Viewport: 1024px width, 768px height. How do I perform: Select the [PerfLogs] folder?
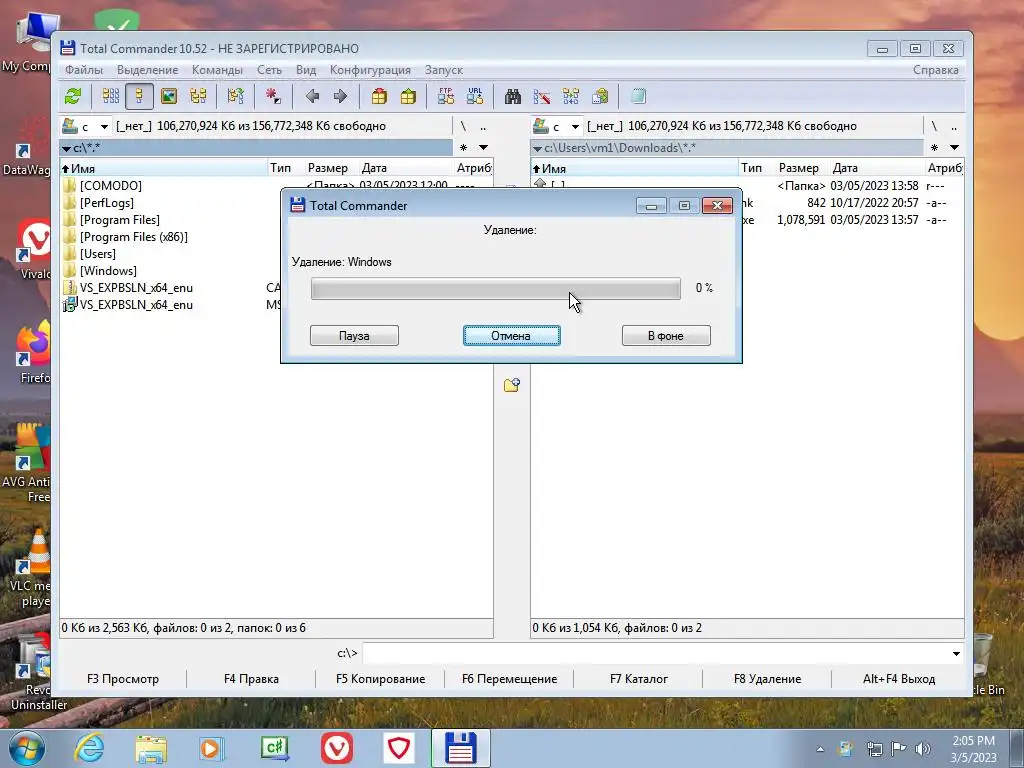pyautogui.click(x=106, y=203)
